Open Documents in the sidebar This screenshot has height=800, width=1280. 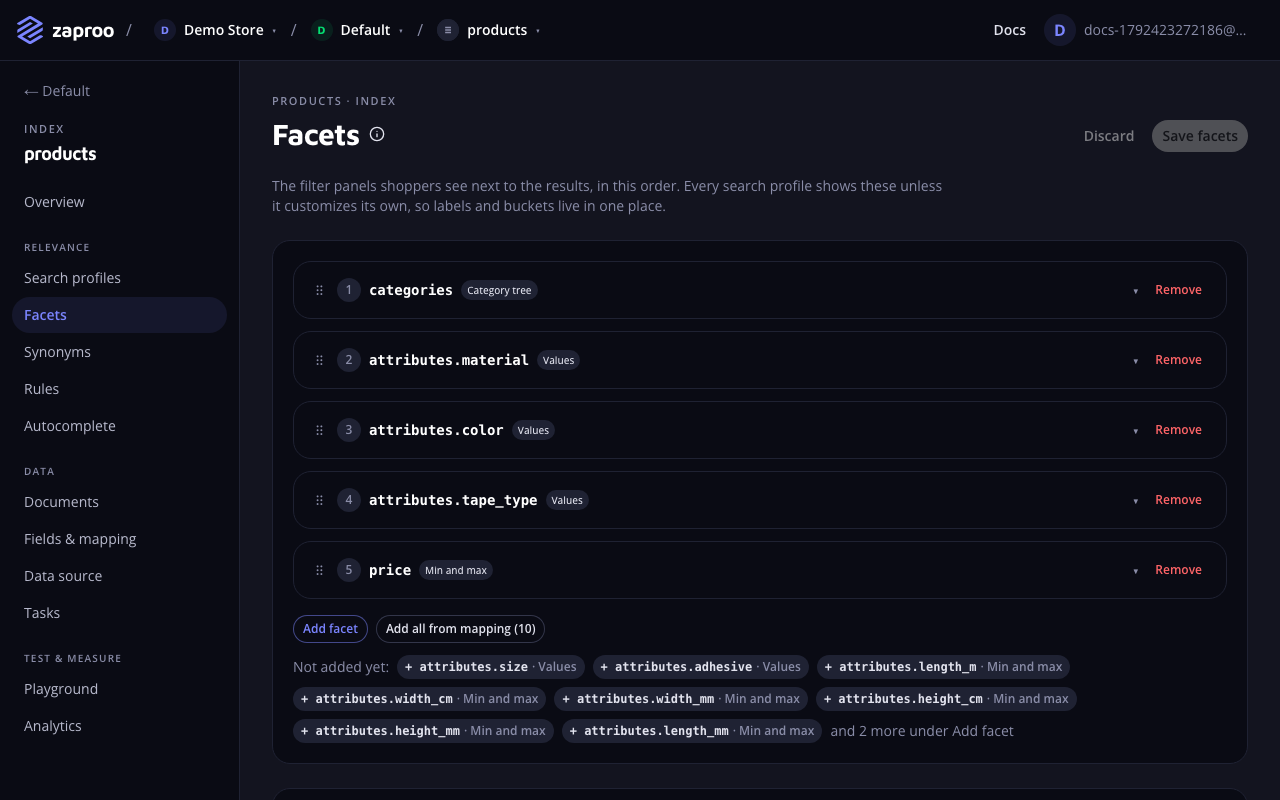(x=119, y=502)
